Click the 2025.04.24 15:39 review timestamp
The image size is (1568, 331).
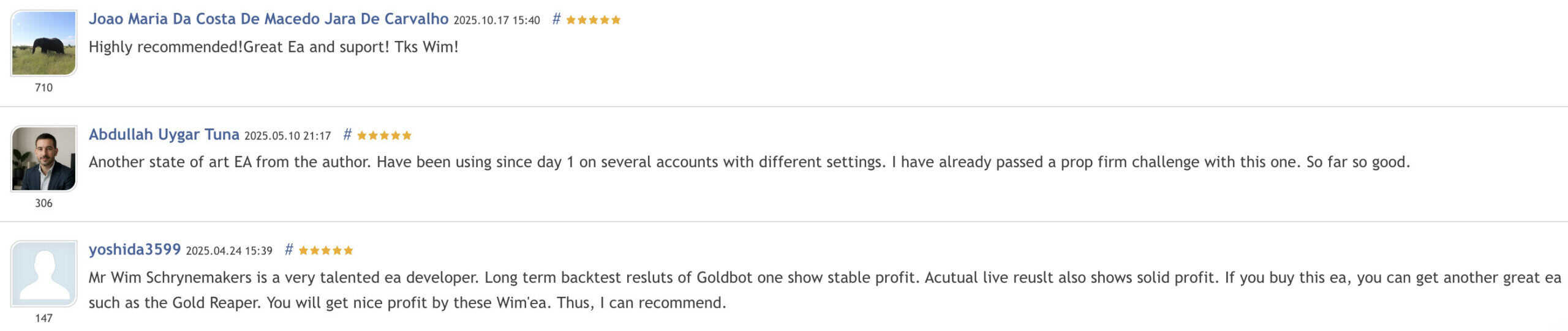[x=229, y=251]
